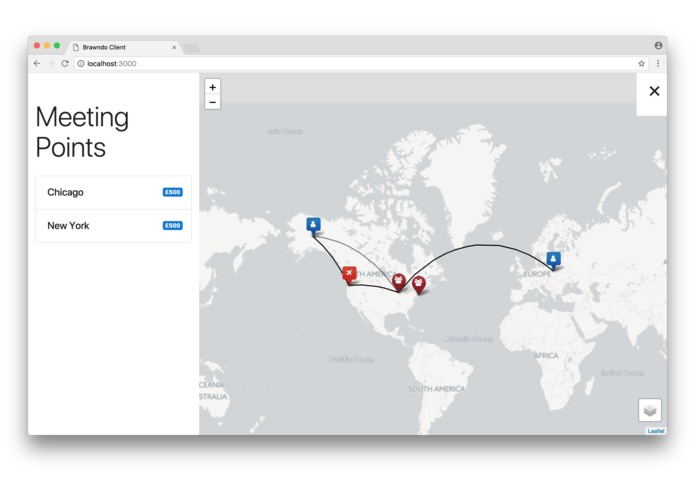Screen dimensions: 695x494
Task: Open the Chrome profile icon
Action: point(658,45)
